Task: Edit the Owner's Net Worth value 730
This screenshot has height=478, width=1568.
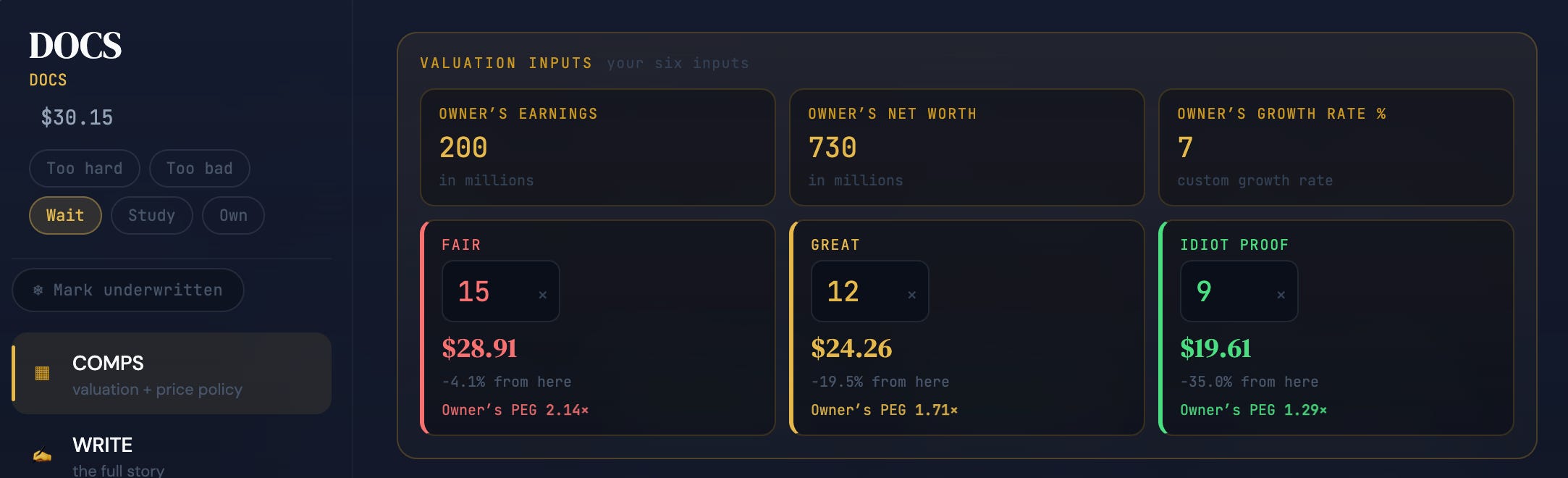Action: (x=833, y=148)
